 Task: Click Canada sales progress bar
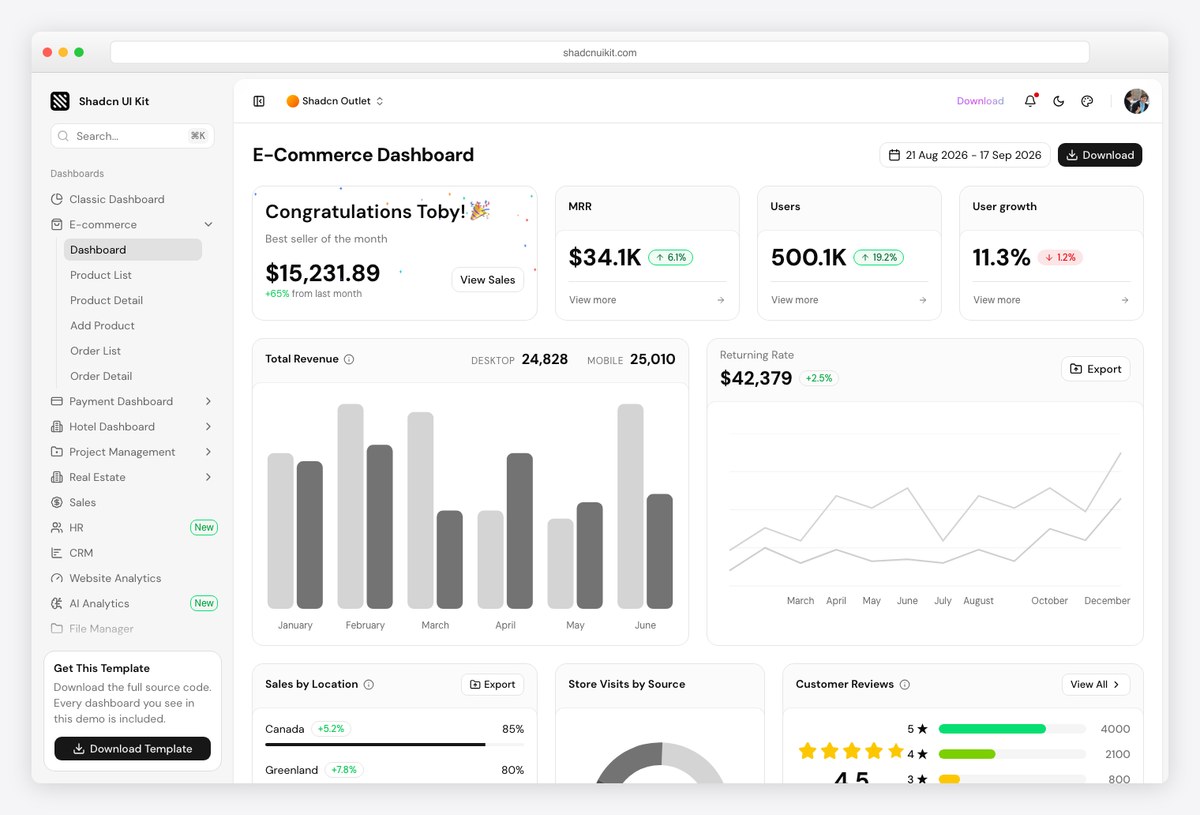(x=394, y=745)
